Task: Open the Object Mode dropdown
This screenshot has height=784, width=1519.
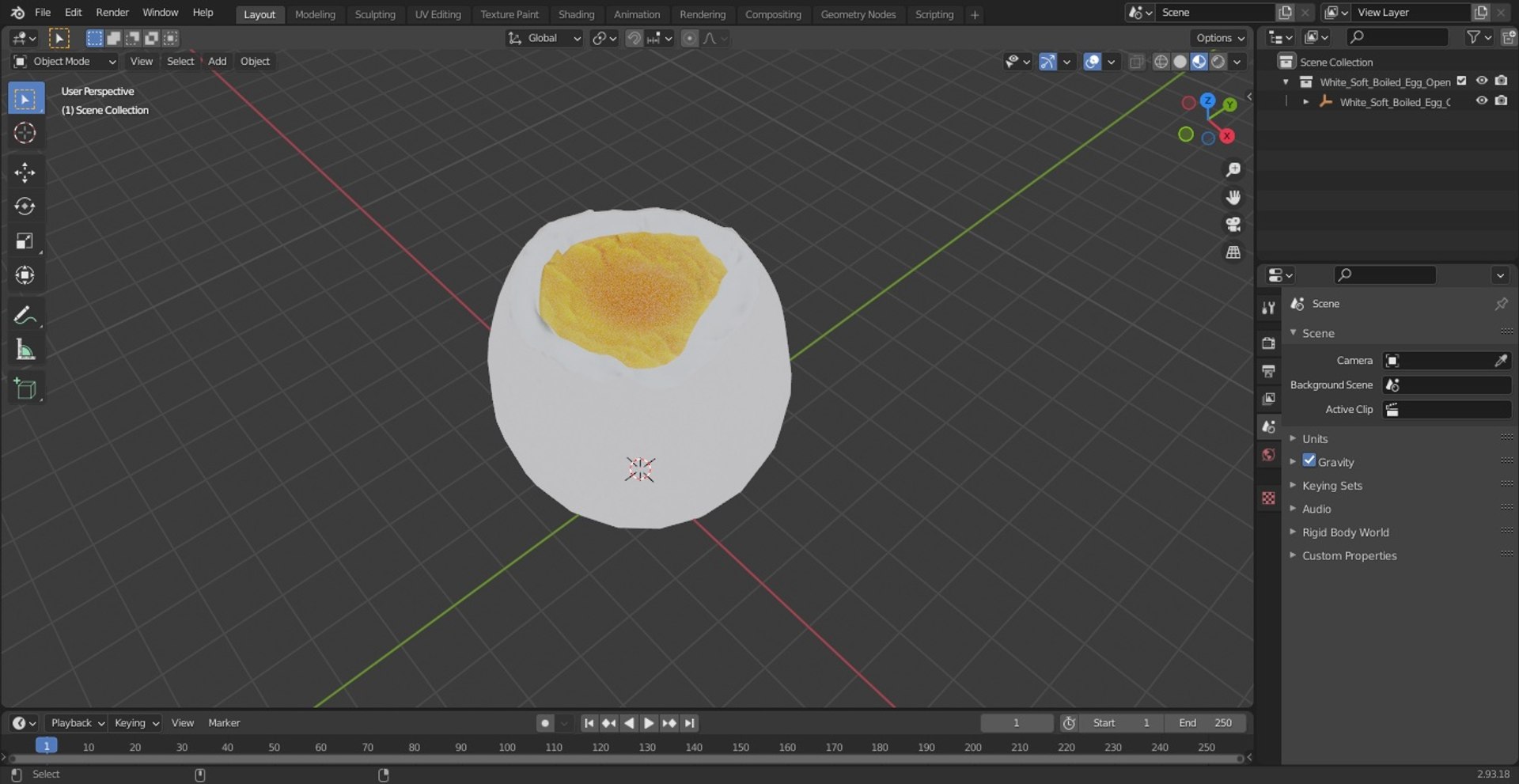Action: 65,62
